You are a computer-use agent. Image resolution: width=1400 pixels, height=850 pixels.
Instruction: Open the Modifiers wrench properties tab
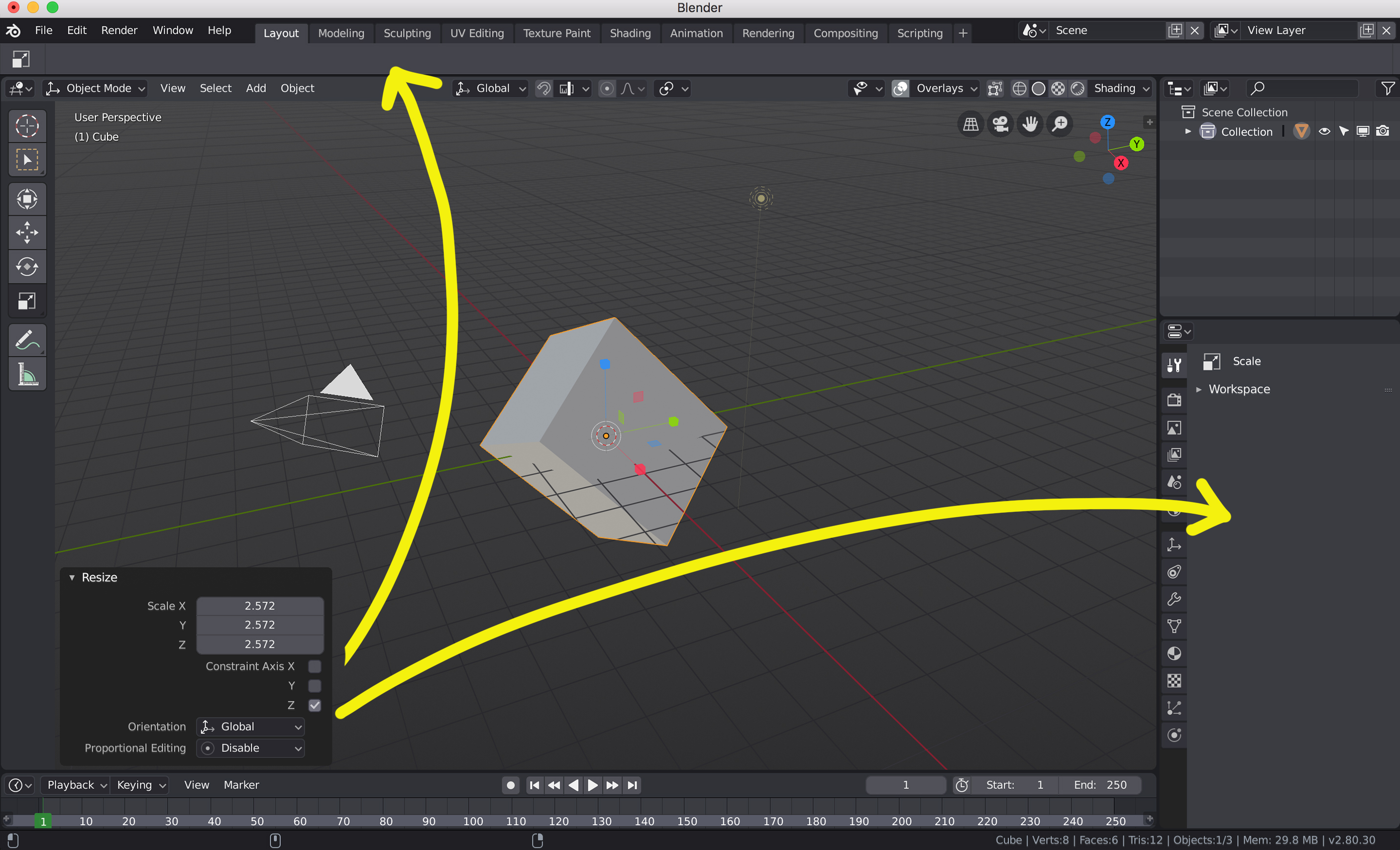tap(1174, 599)
